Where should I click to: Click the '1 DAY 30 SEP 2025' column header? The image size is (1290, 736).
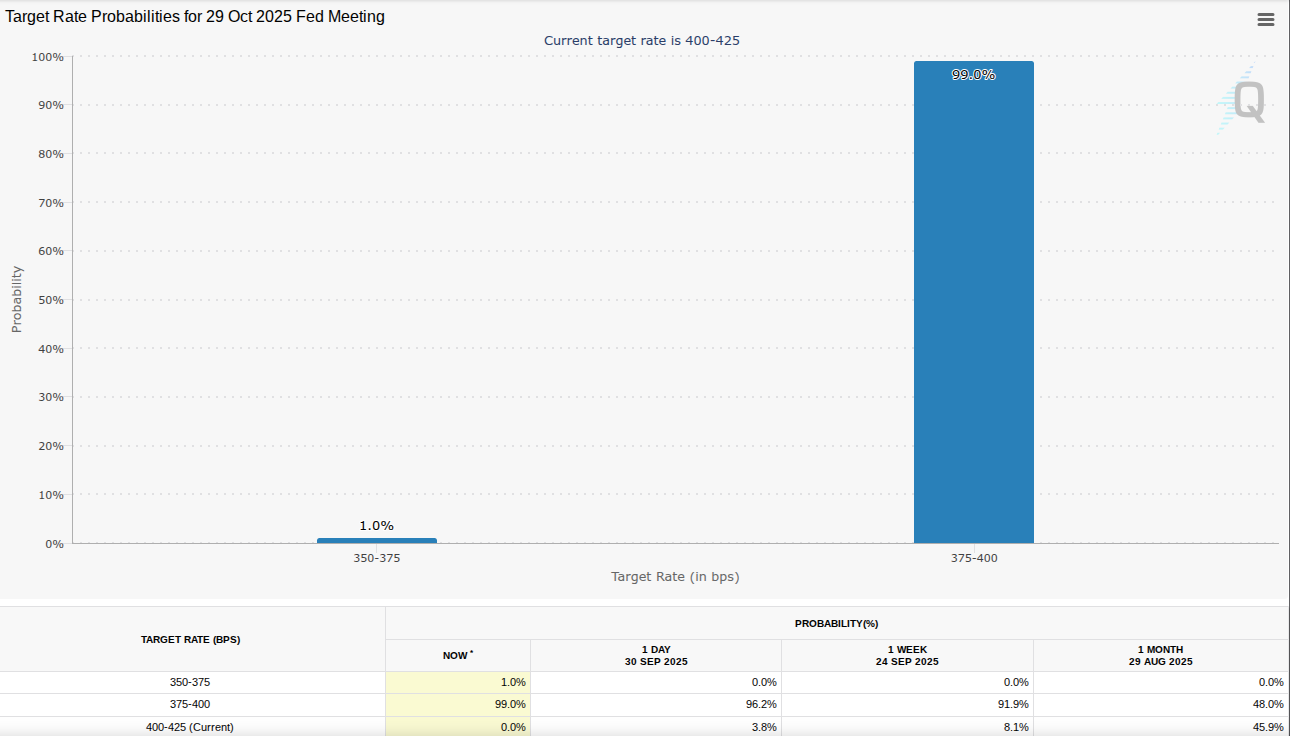coord(656,655)
